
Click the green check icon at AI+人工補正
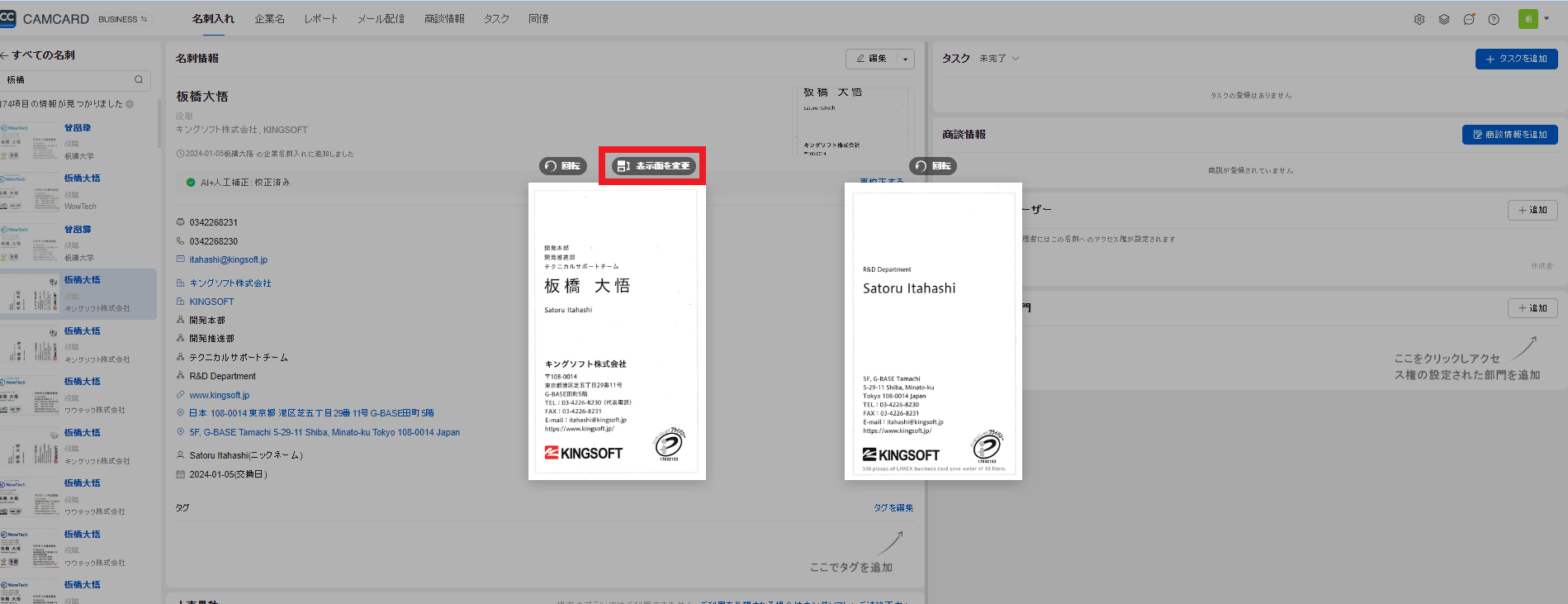191,183
